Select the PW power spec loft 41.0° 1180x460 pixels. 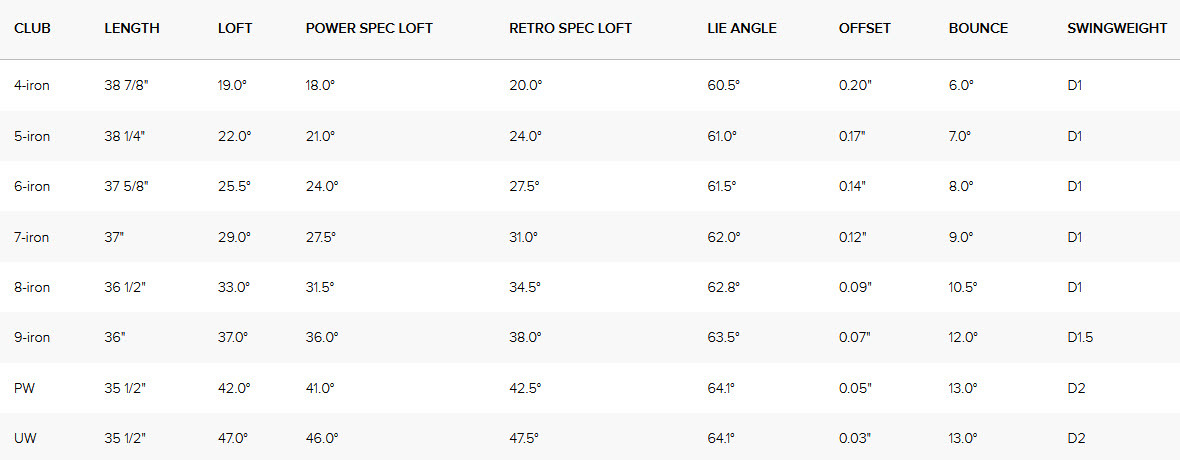coord(321,388)
